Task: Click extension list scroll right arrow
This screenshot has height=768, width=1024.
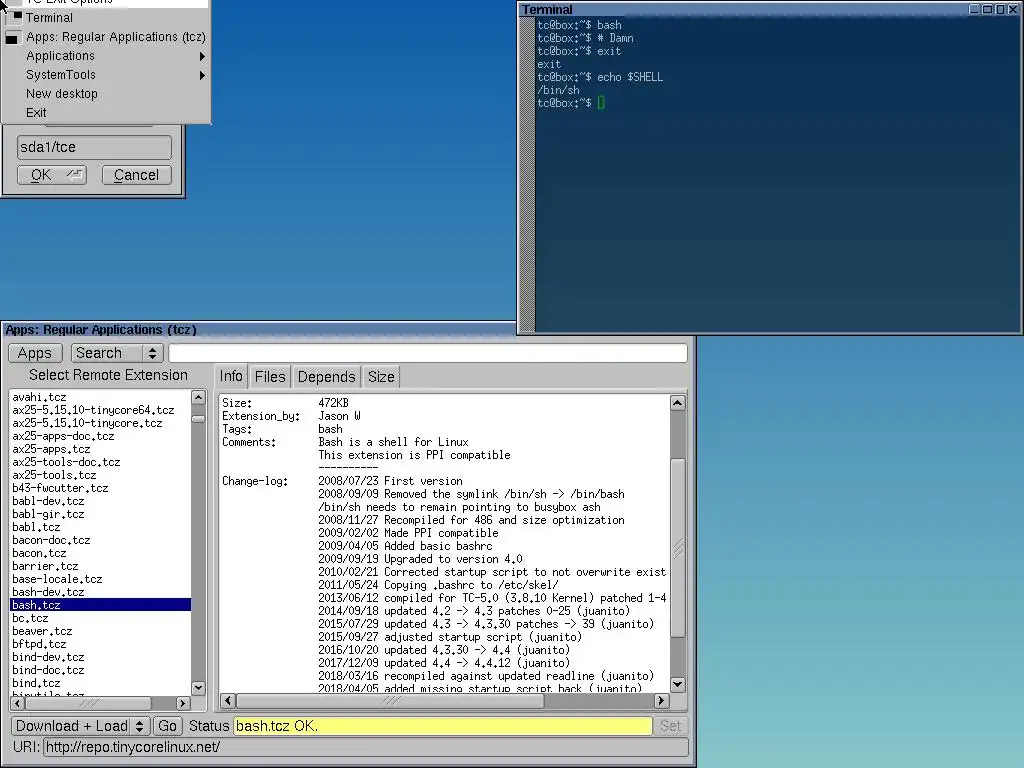Action: [x=184, y=703]
